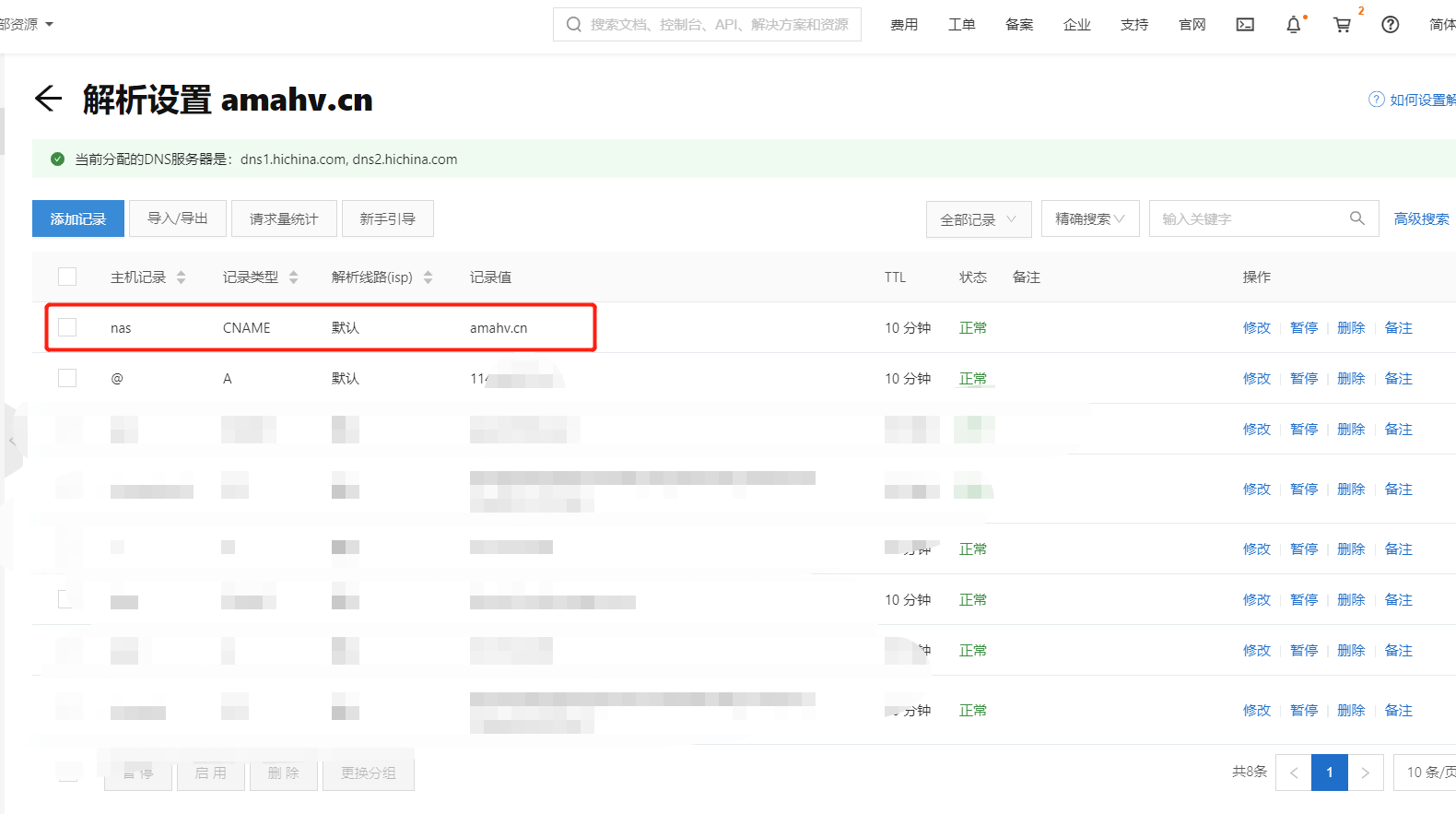Open the help question mark icon
Viewport: 1456px width, 814px height.
coord(1390,25)
